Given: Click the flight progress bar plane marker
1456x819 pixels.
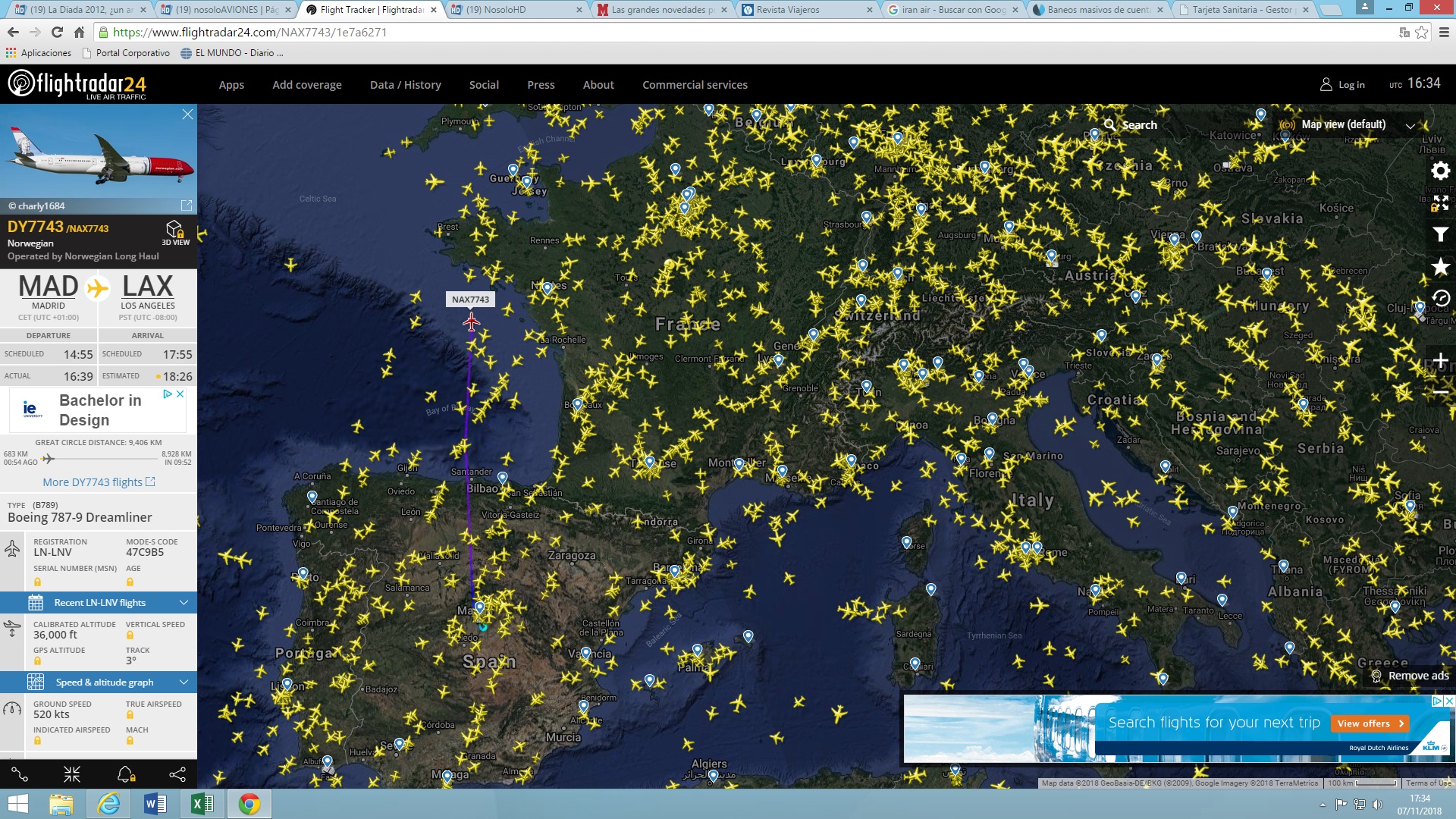Looking at the screenshot, I should (48, 459).
